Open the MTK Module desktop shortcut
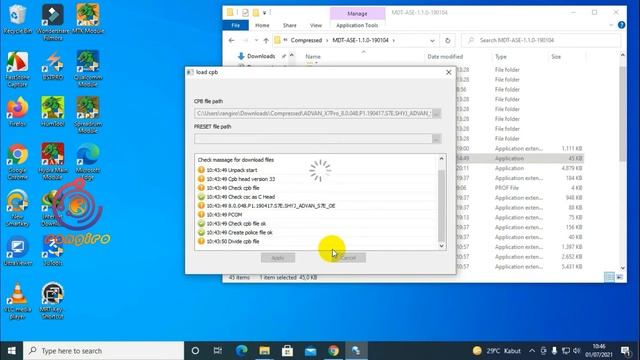 tap(88, 19)
